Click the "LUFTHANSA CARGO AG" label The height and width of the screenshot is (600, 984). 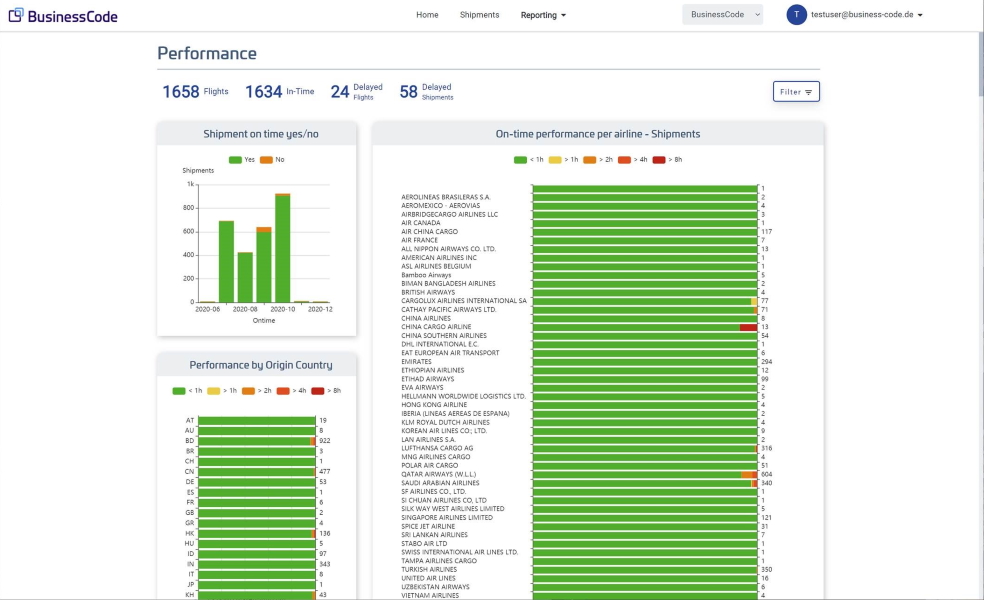pyautogui.click(x=437, y=448)
